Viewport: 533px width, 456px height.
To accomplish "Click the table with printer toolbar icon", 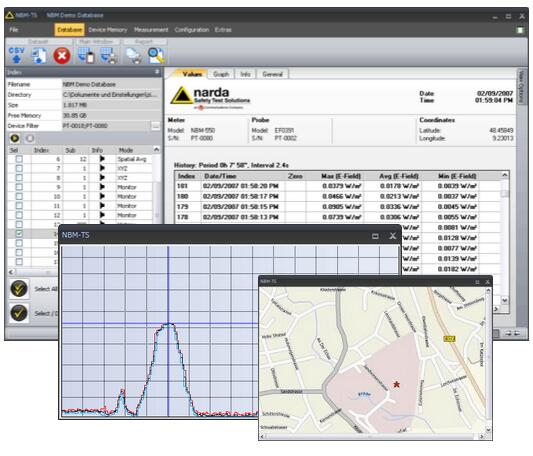I will pyautogui.click(x=109, y=56).
